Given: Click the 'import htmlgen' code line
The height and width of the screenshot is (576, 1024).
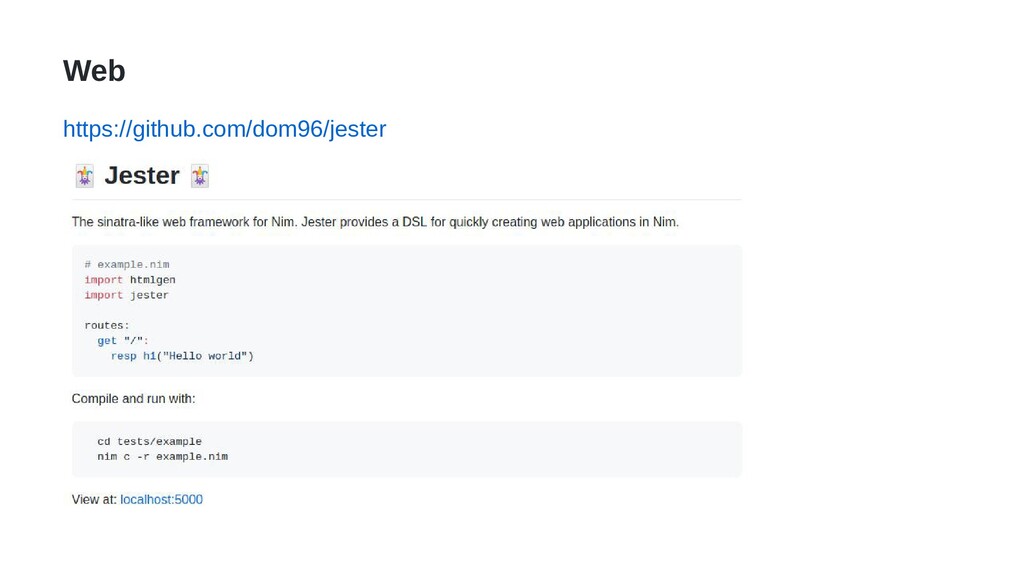Looking at the screenshot, I should pos(130,280).
